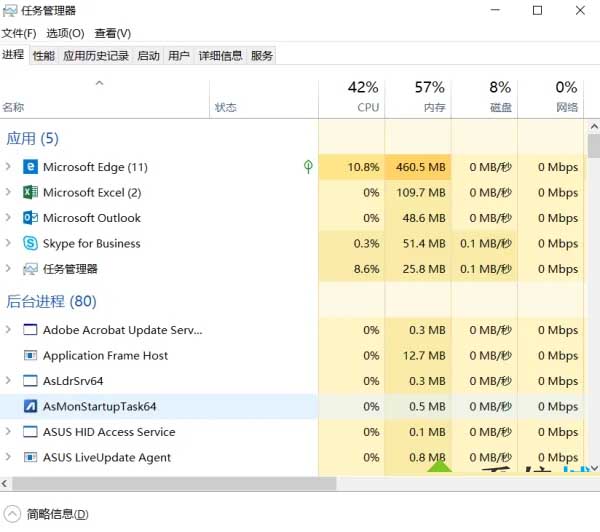Switch to the 服务 tab
The height and width of the screenshot is (532, 600).
tap(262, 56)
